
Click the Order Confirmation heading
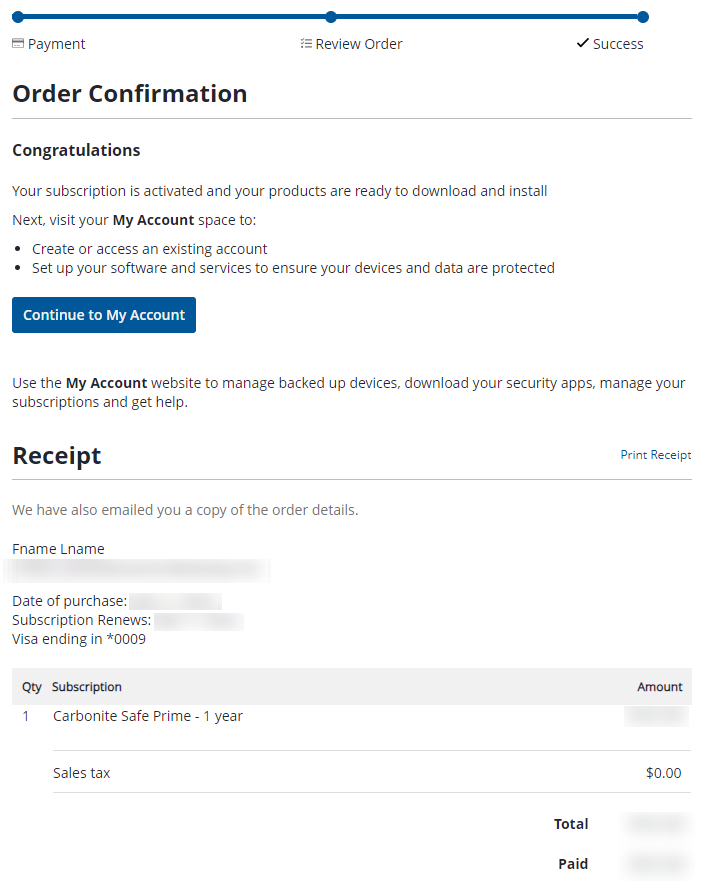coord(130,94)
